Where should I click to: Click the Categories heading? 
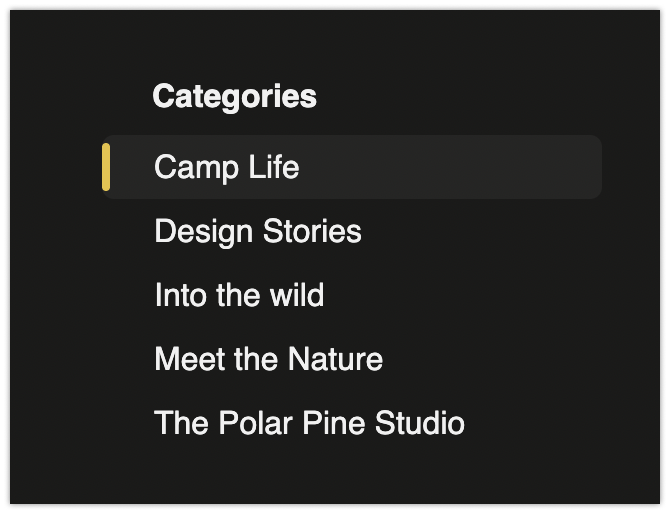234,96
